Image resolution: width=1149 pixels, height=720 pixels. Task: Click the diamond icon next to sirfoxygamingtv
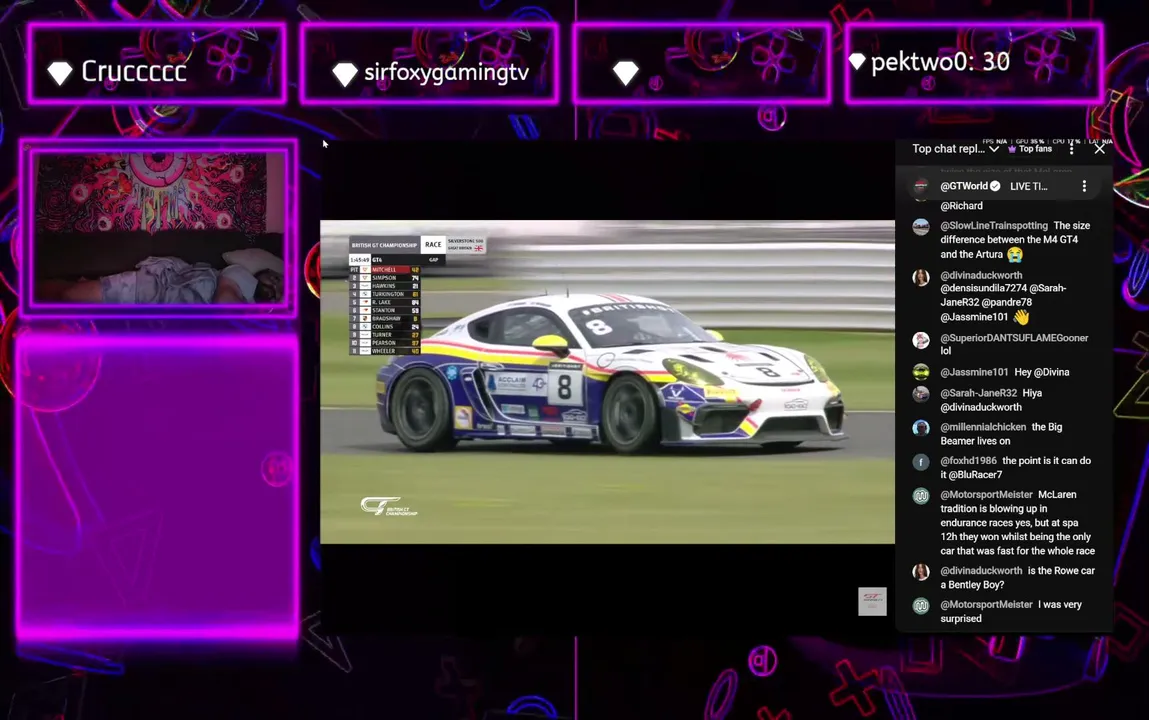pos(344,73)
